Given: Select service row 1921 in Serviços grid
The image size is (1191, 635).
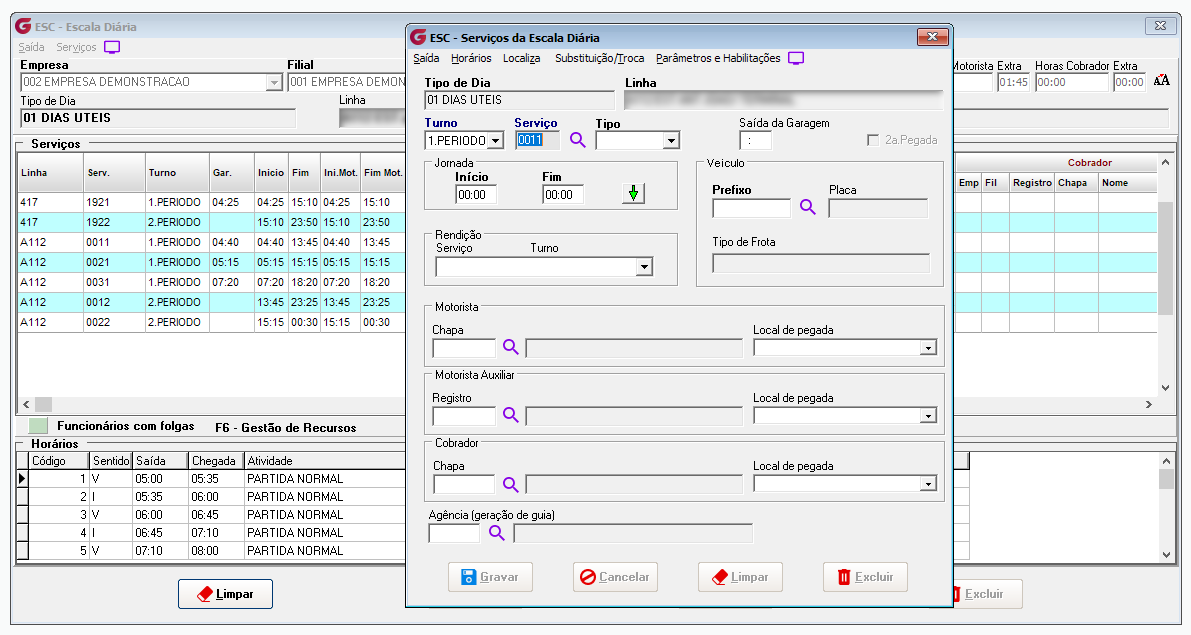Looking at the screenshot, I should 211,202.
